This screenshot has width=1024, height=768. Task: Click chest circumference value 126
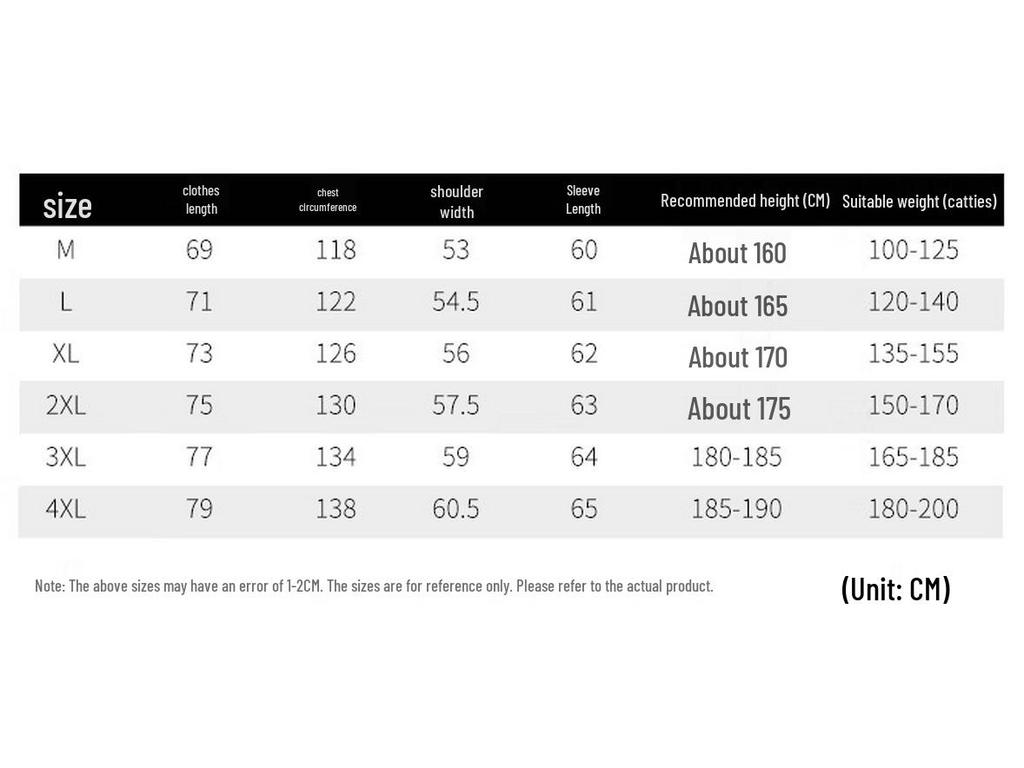tap(336, 354)
